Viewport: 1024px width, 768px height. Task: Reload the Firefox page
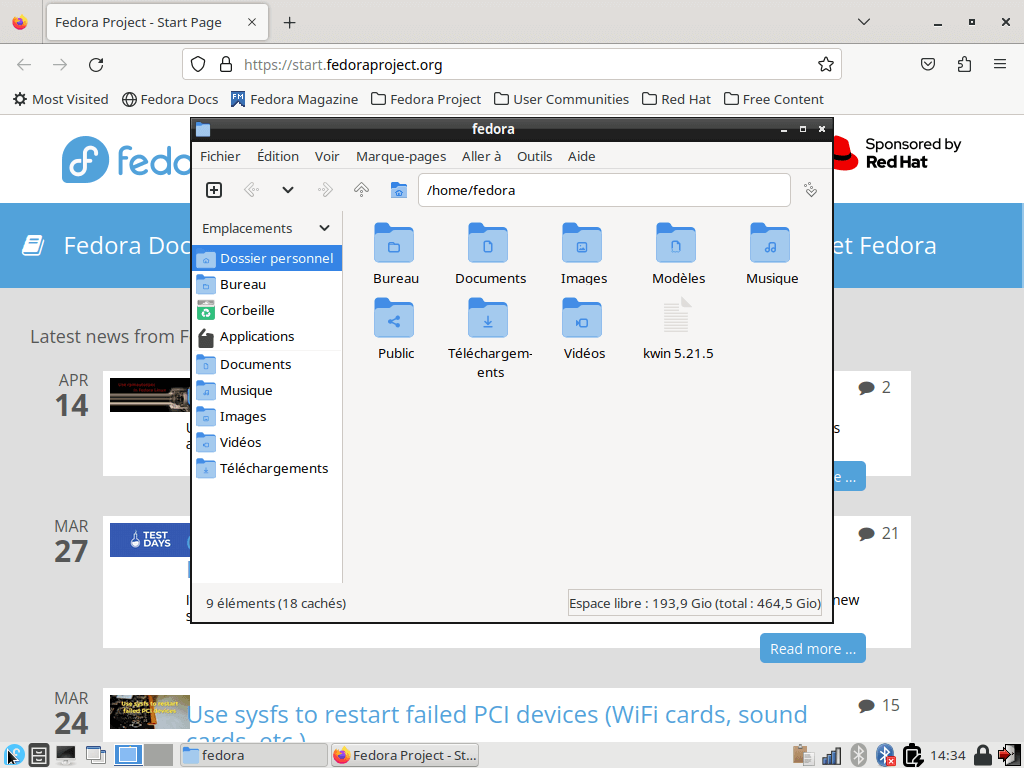(96, 65)
